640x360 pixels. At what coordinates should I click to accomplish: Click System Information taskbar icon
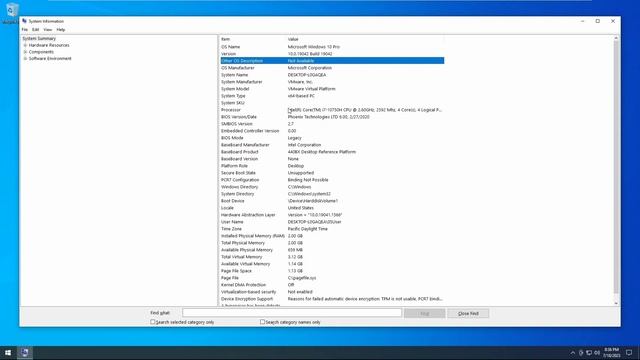(24, 353)
